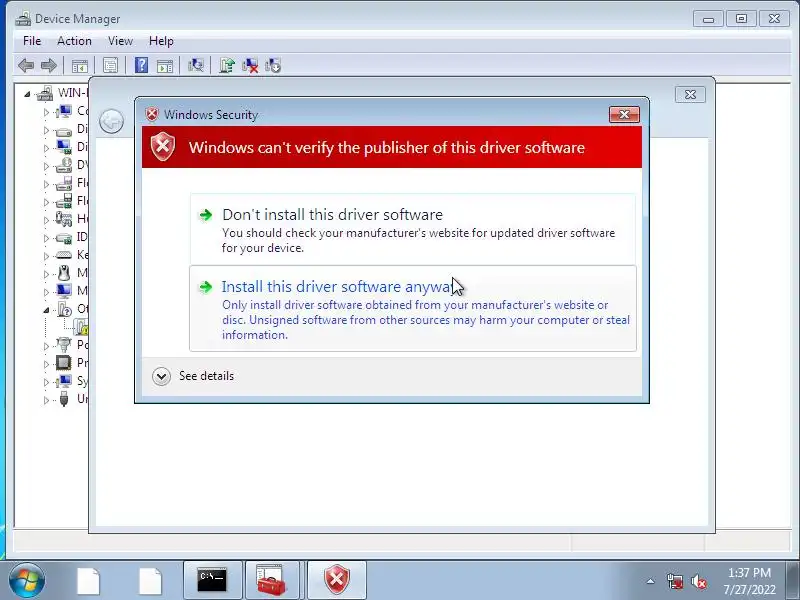Click the Forward arrow in Device Manager toolbar
Screen dimensions: 800x600
coord(48,65)
